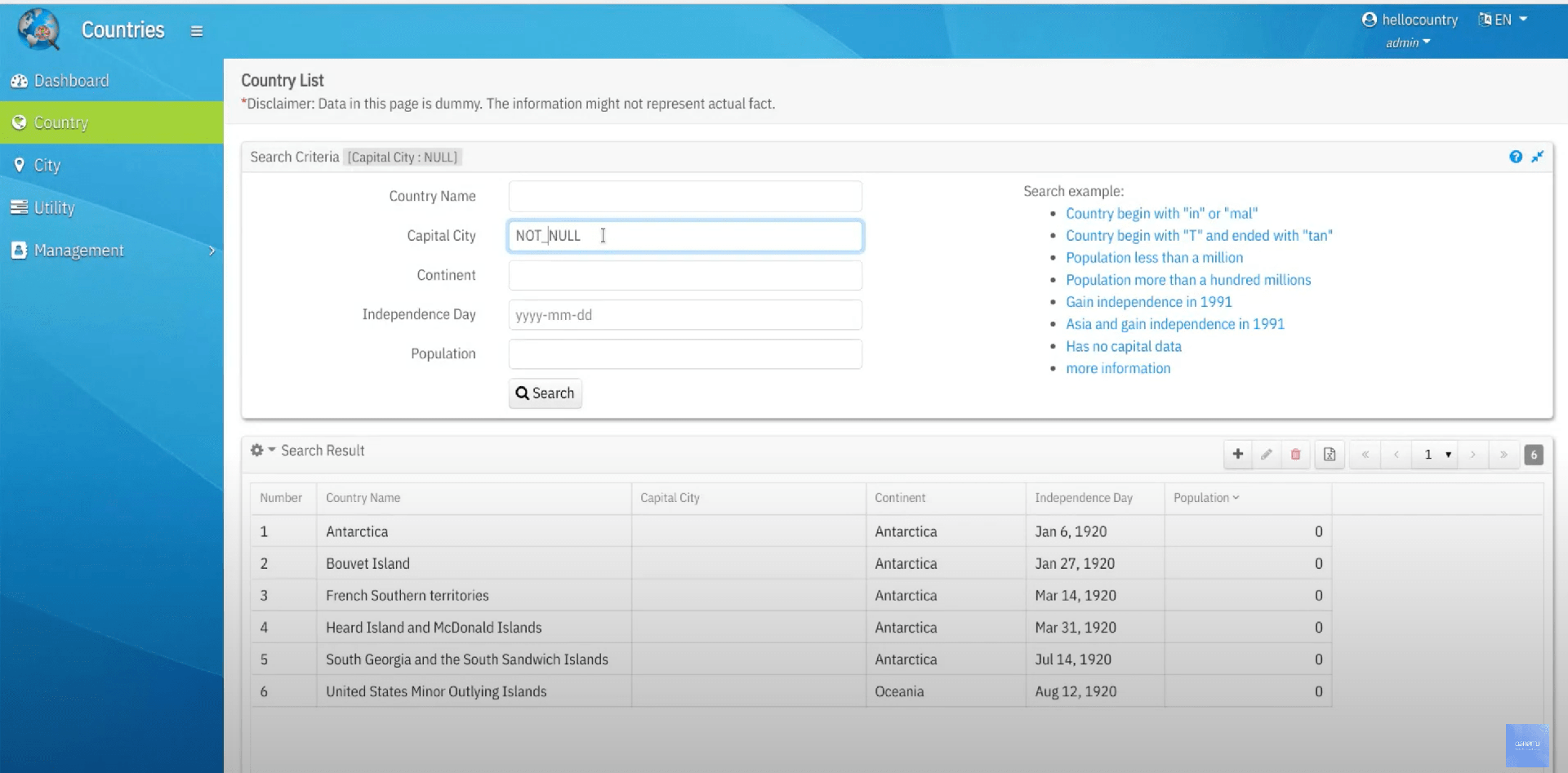1568x773 pixels.
Task: Export results with the Excel file icon
Action: coord(1330,454)
